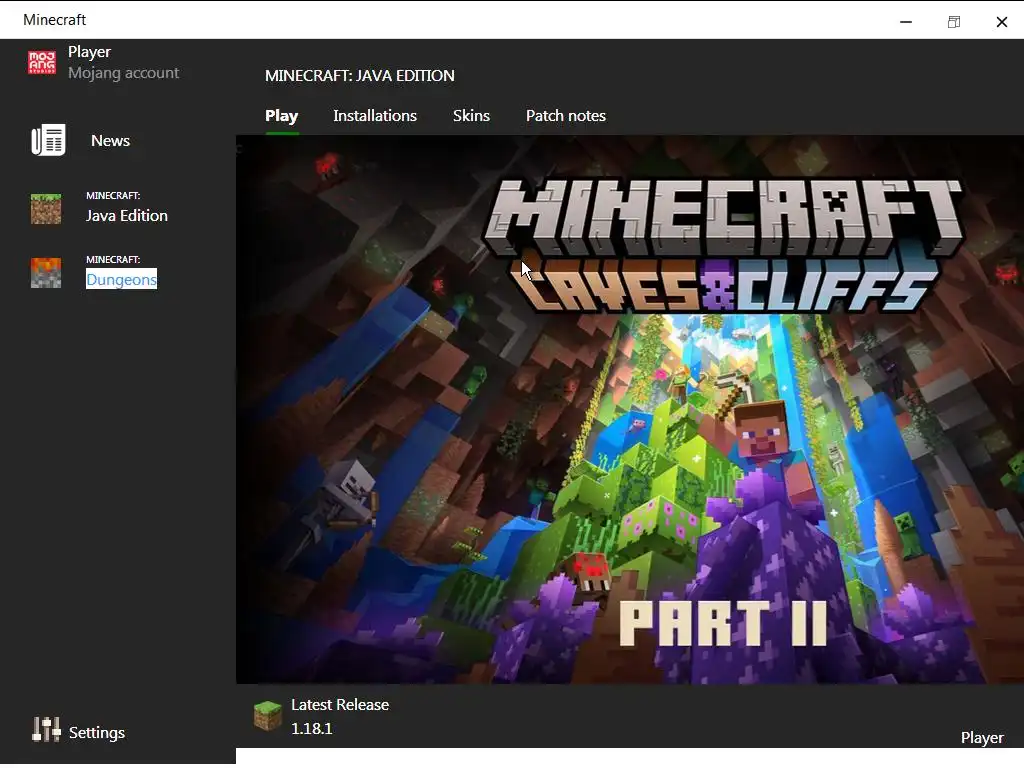The width and height of the screenshot is (1024, 768).
Task: Click the Player name at bottom right
Action: click(982, 737)
